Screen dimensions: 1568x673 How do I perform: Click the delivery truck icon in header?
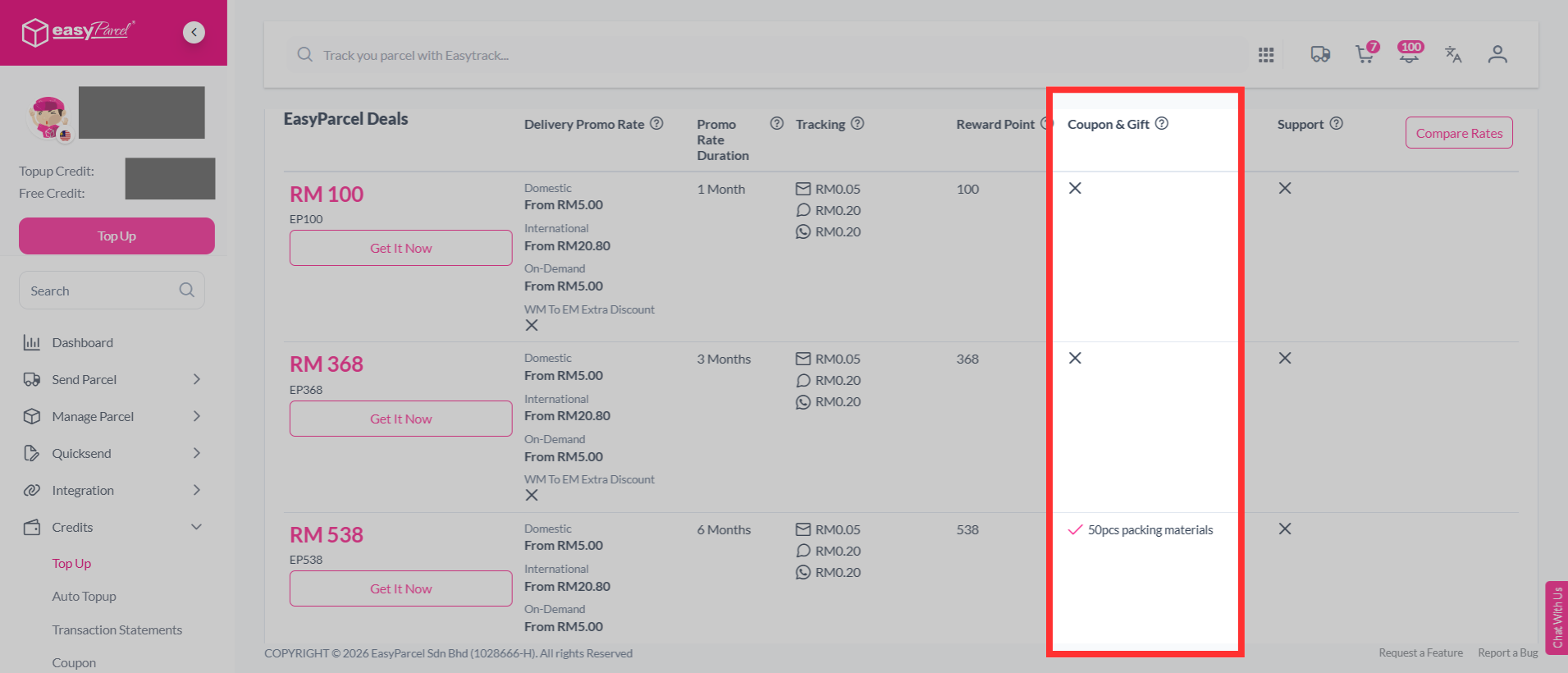(1320, 54)
